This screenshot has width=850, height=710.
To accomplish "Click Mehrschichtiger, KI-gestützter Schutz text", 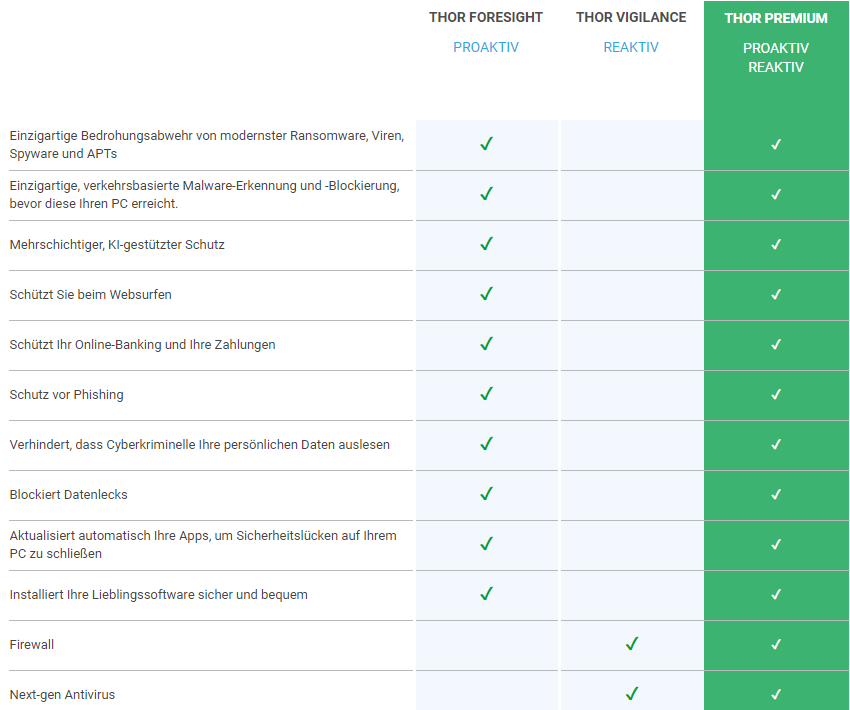I will 117,244.
